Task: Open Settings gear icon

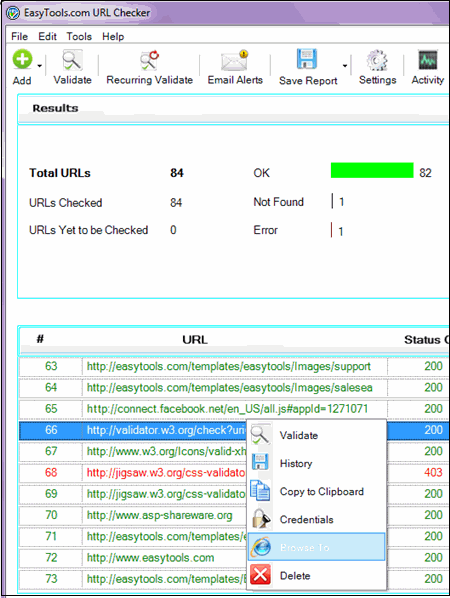Action: coord(377,61)
